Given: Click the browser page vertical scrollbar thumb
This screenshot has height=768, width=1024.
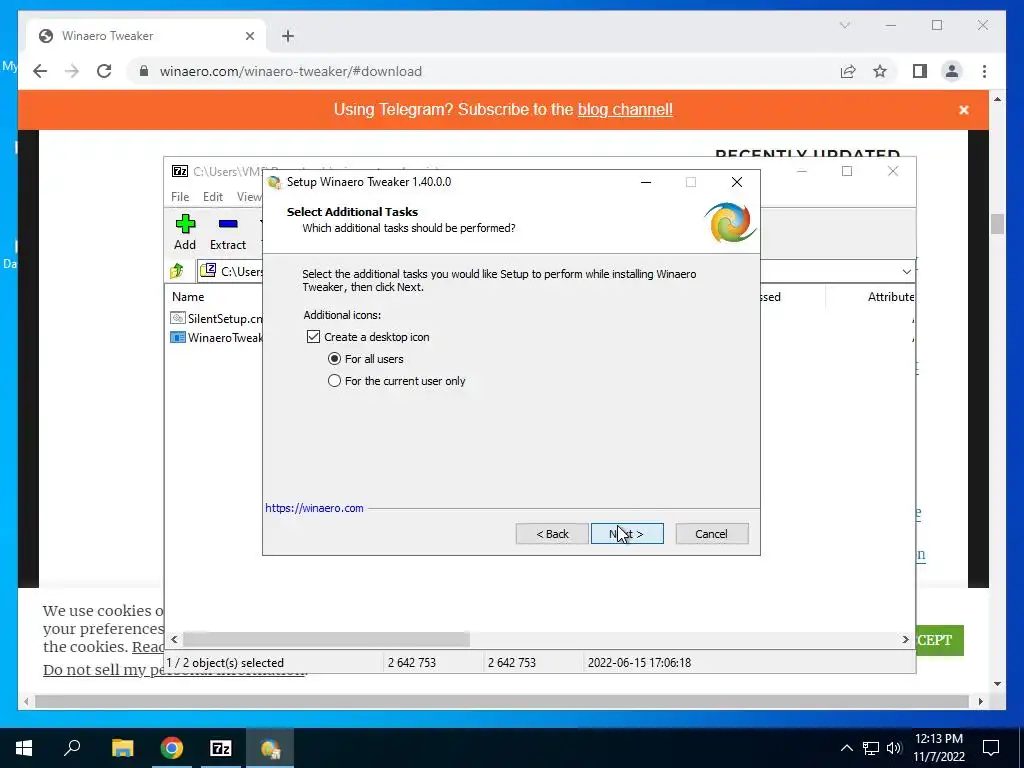Looking at the screenshot, I should pos(997,223).
